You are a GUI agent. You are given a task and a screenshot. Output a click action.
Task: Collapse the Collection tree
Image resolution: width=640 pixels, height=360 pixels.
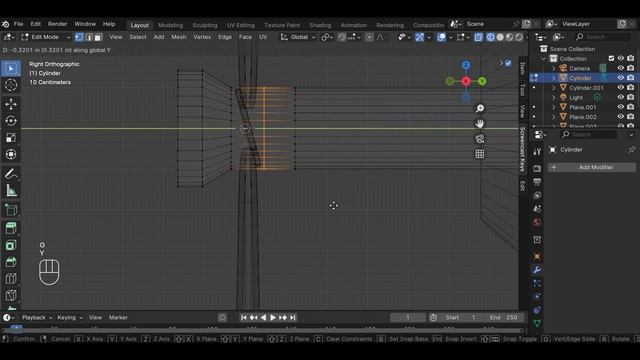coord(544,58)
